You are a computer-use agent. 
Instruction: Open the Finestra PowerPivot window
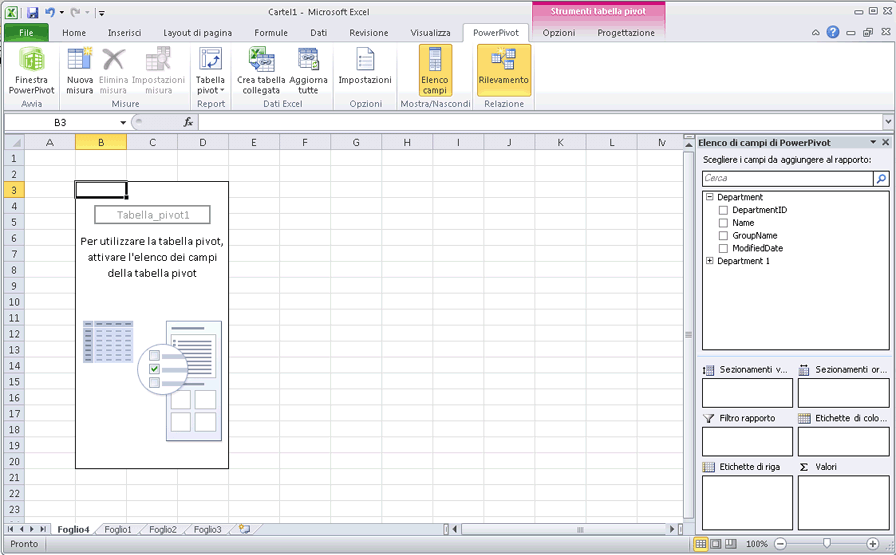(x=31, y=70)
